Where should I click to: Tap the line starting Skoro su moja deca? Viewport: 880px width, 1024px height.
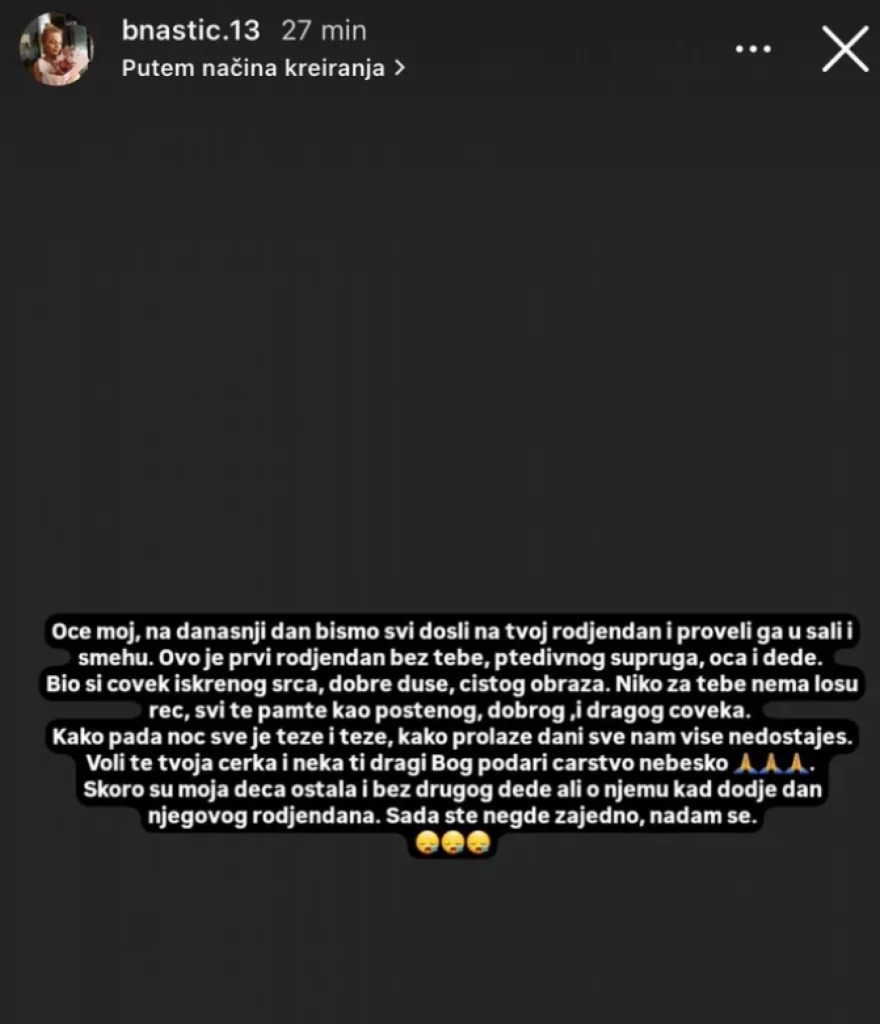point(452,789)
